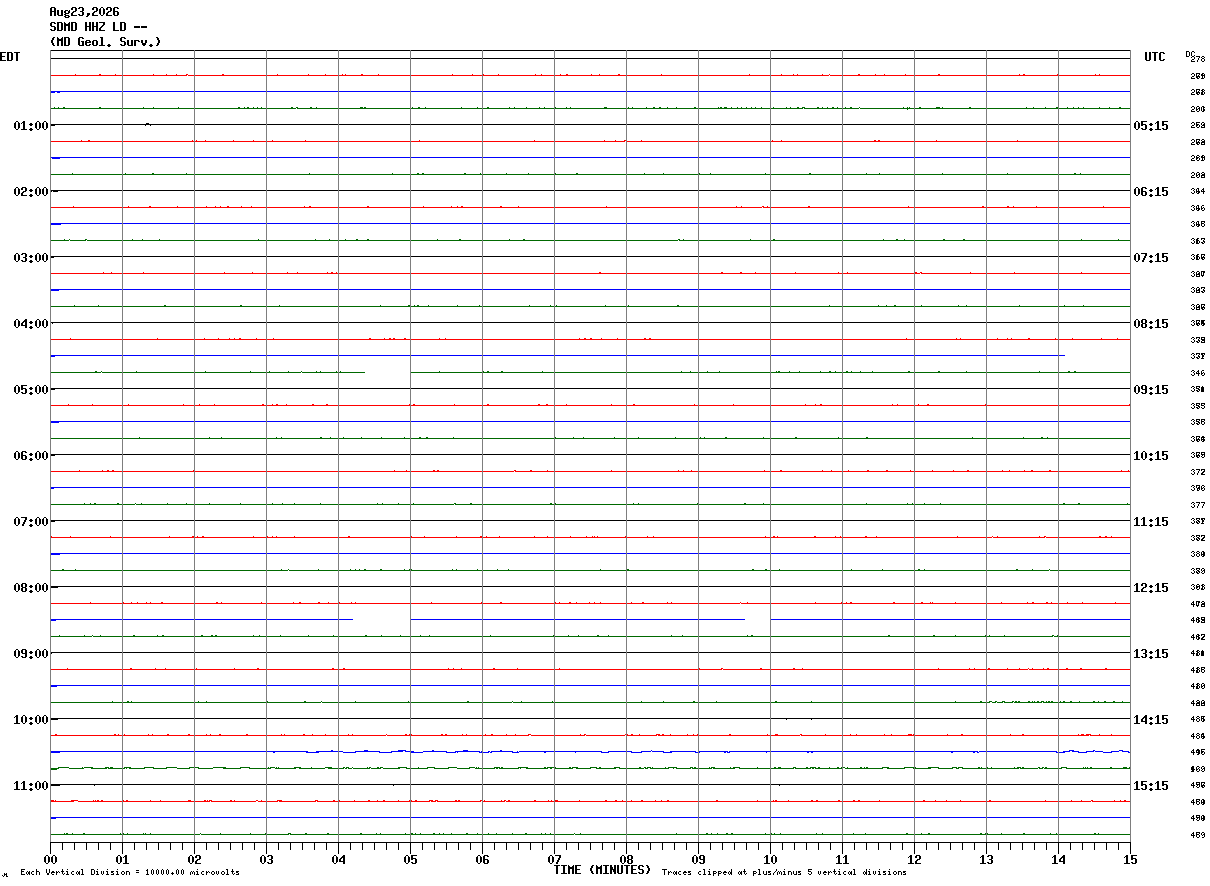Select the 01:00 EDT row label
This screenshot has height=886, width=1210.
pos(31,125)
